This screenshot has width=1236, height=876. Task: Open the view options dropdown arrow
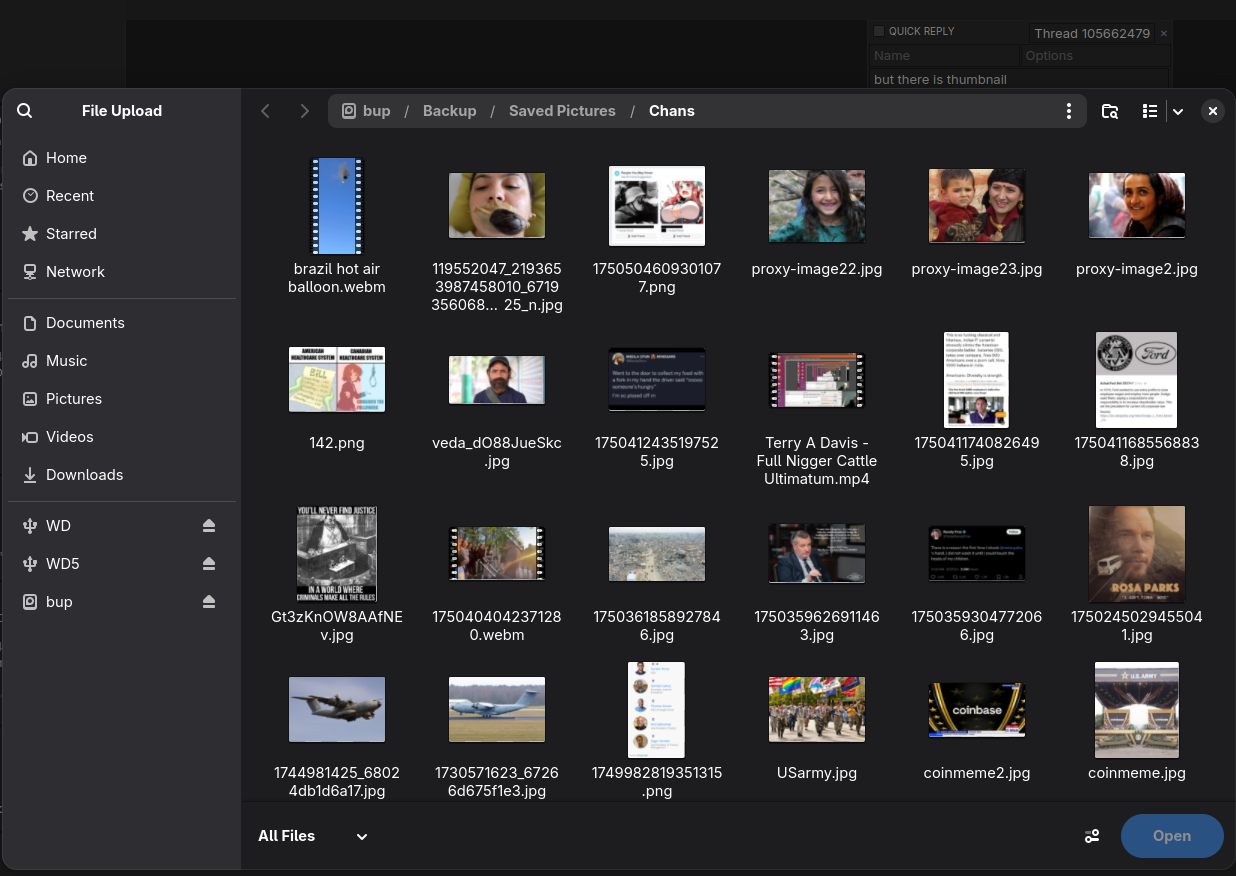click(x=1178, y=111)
